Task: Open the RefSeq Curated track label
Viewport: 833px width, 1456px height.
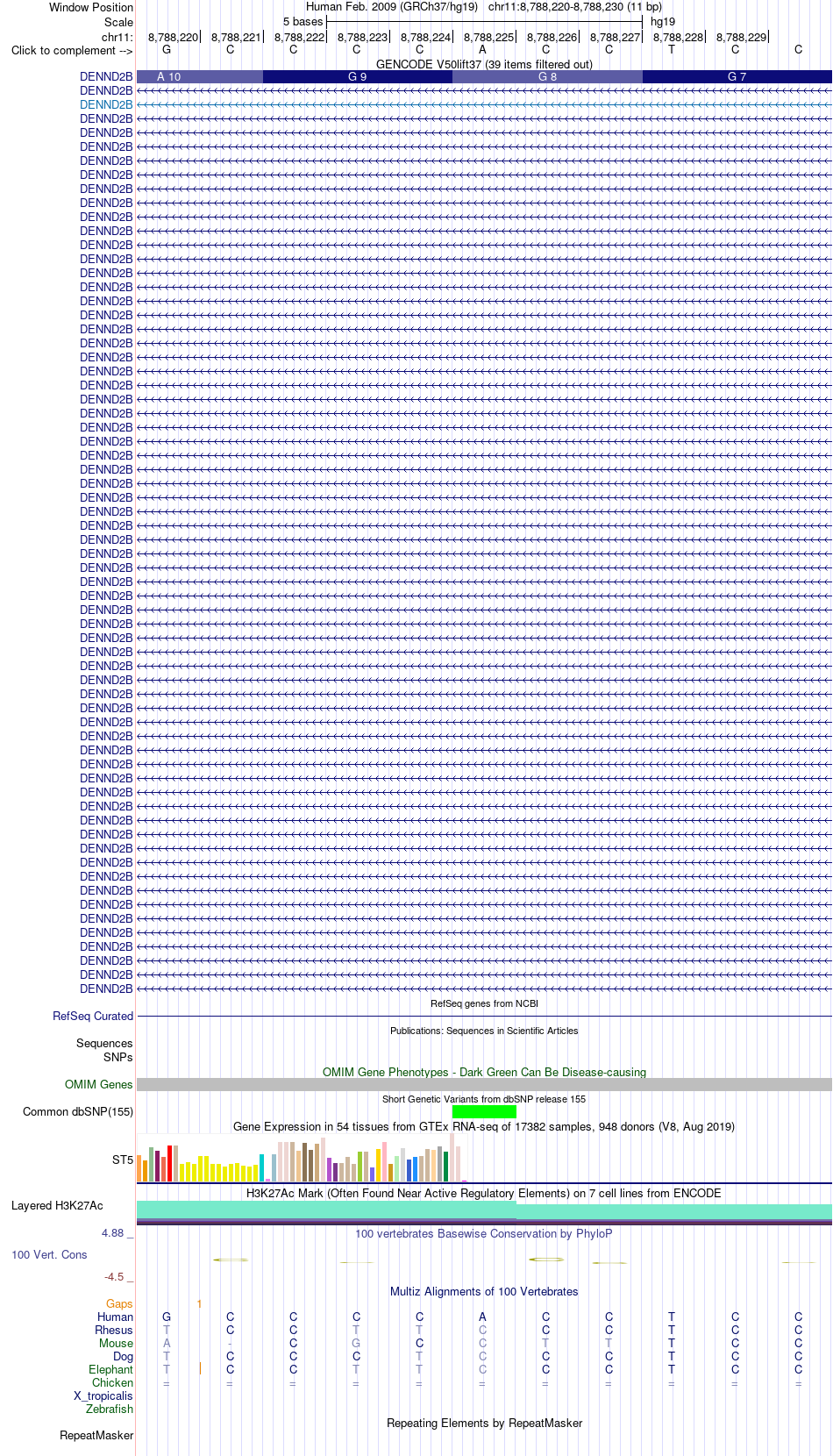Action: tap(93, 1016)
